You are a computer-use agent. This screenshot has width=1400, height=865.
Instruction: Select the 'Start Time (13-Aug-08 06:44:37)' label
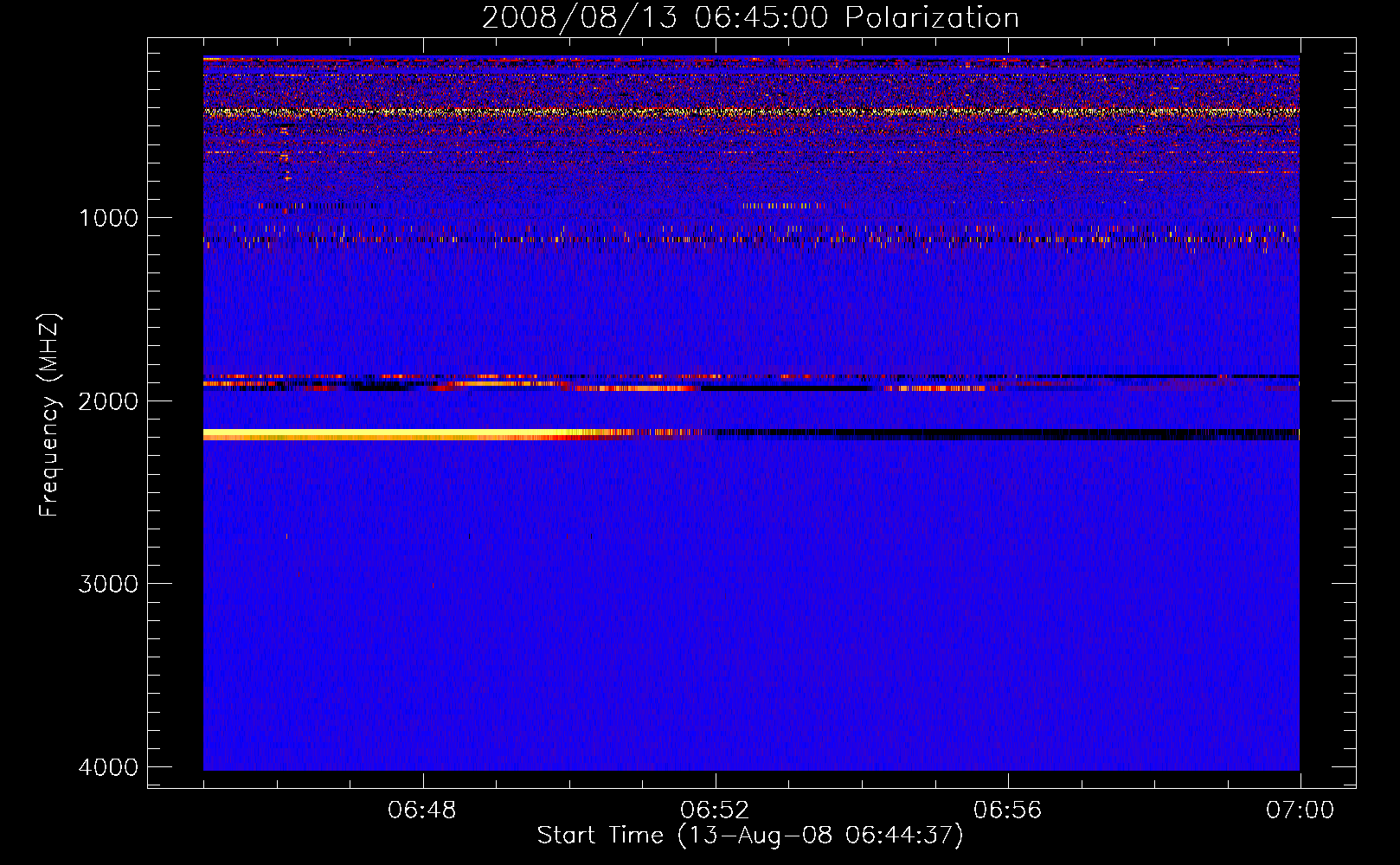click(x=750, y=836)
